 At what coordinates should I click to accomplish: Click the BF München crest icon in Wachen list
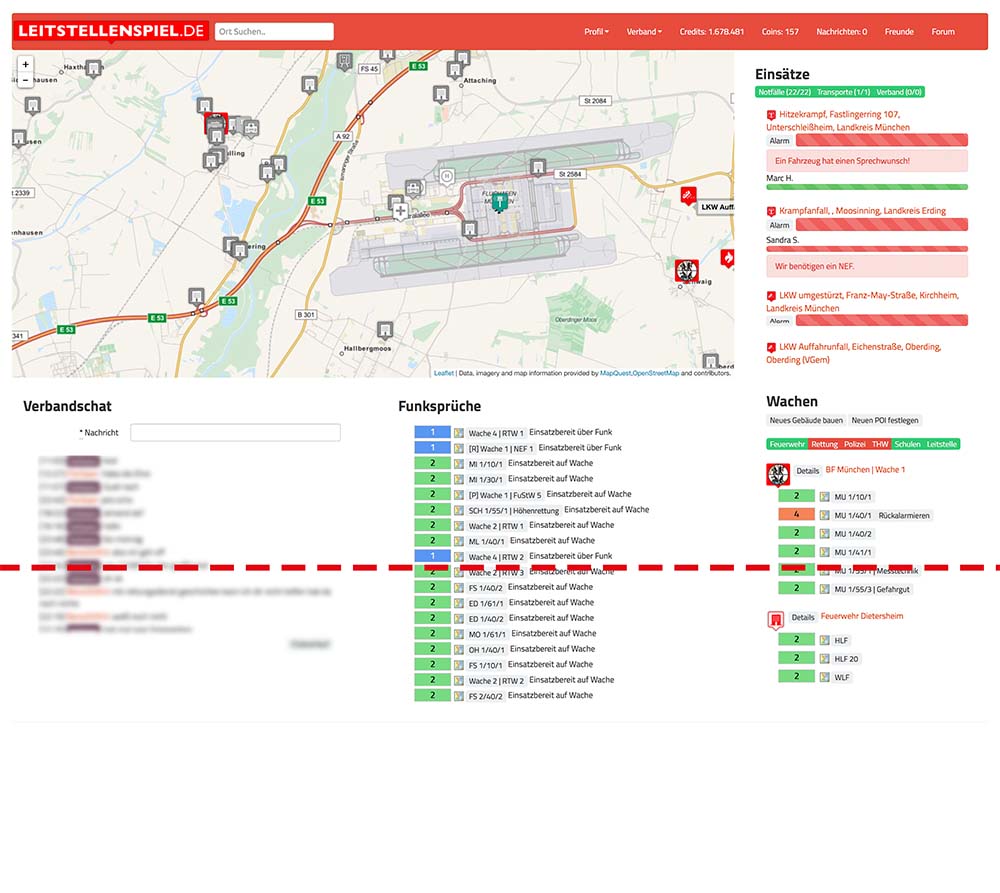coord(777,475)
